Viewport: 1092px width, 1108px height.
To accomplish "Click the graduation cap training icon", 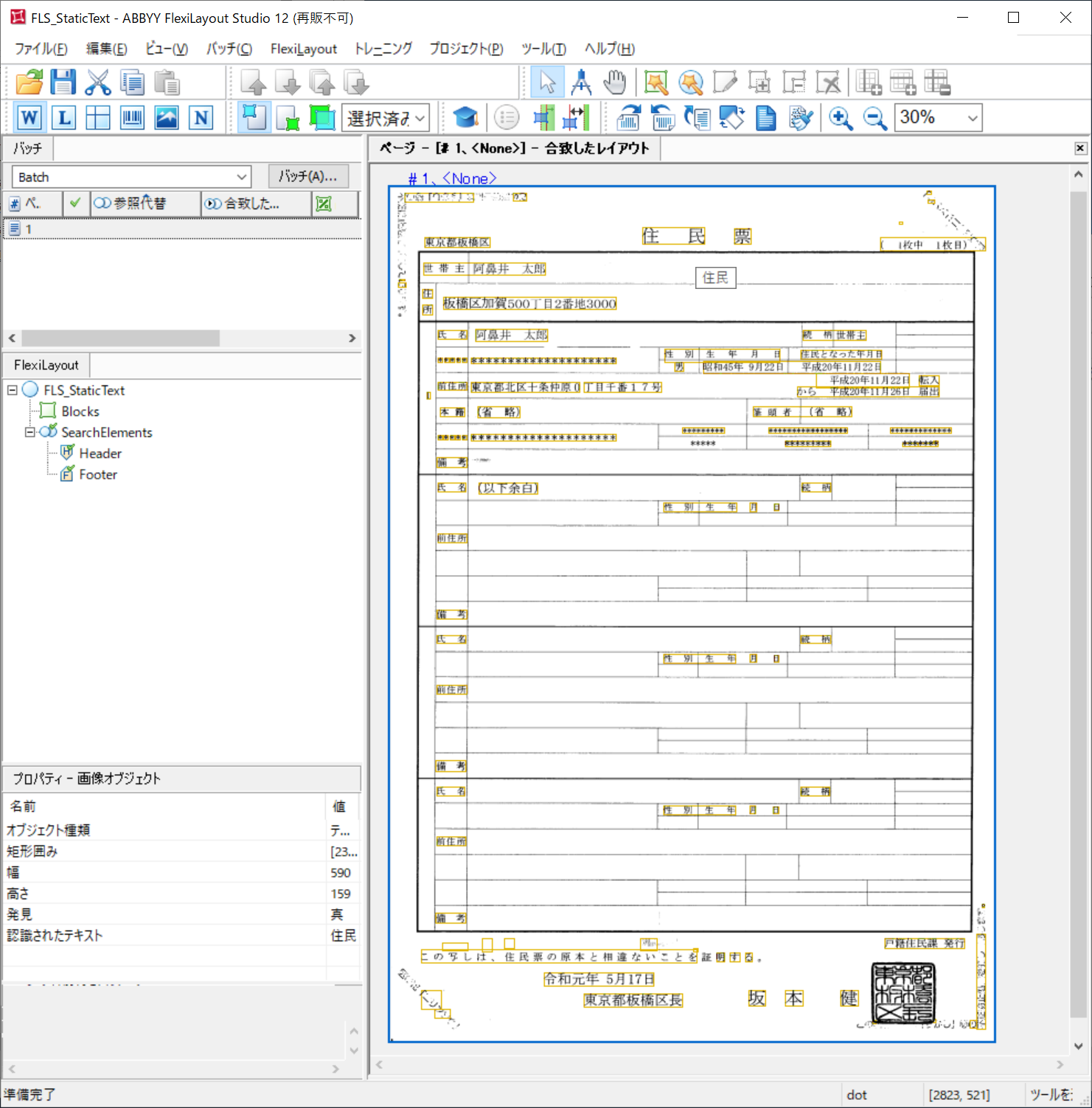I will click(x=465, y=117).
